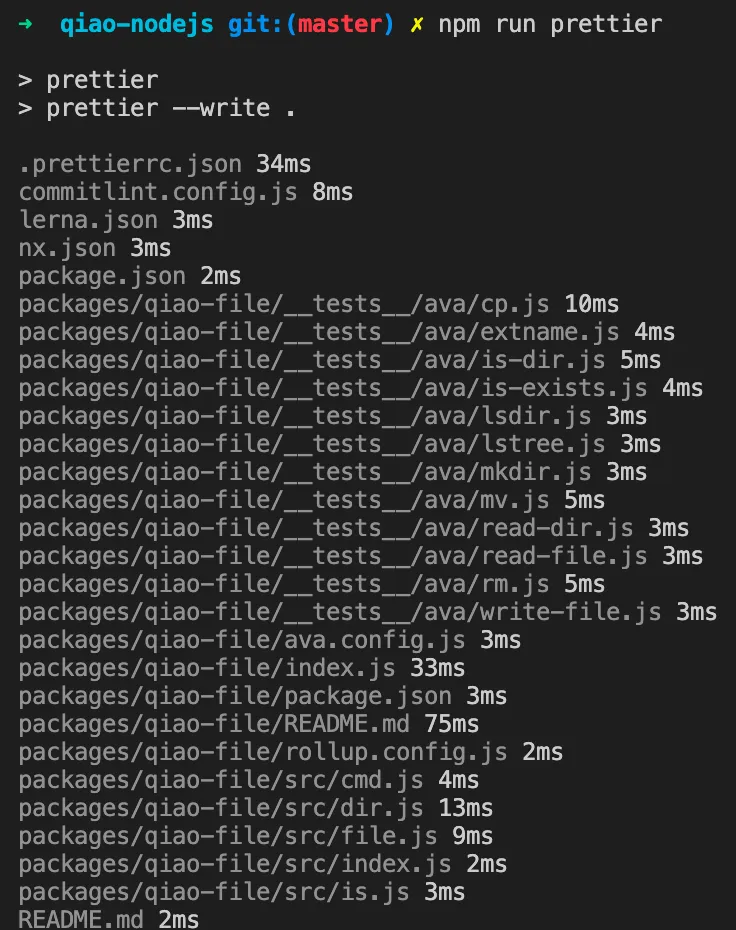
Task: Click the commitlint.config.js file path
Action: pyautogui.click(x=158, y=191)
